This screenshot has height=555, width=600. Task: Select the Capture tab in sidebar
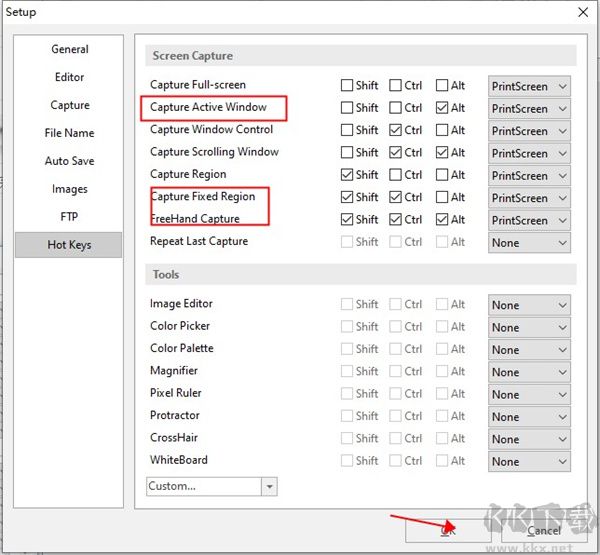[x=69, y=105]
